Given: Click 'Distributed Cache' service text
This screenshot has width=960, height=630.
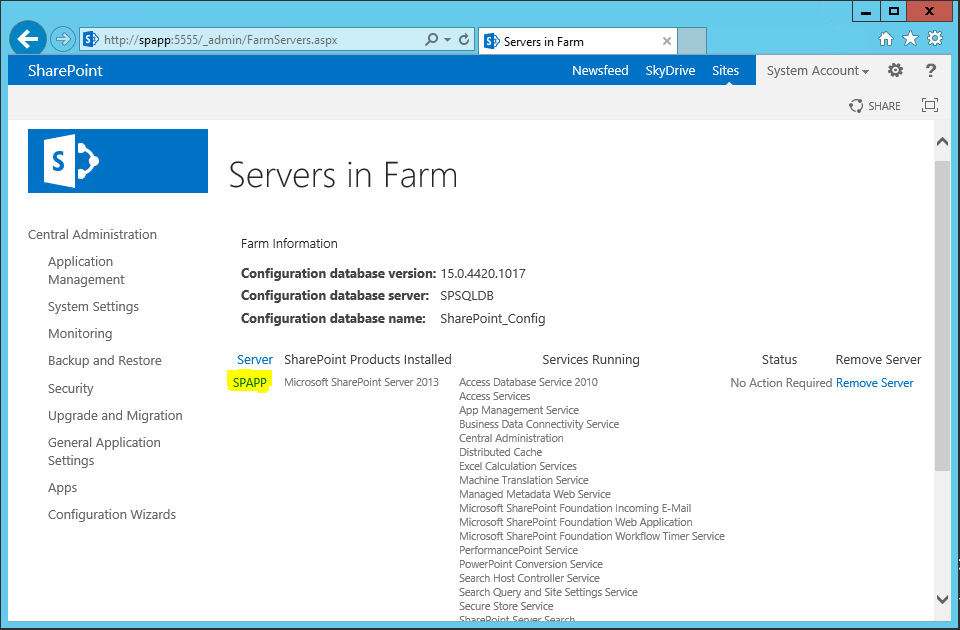Looking at the screenshot, I should [x=500, y=452].
